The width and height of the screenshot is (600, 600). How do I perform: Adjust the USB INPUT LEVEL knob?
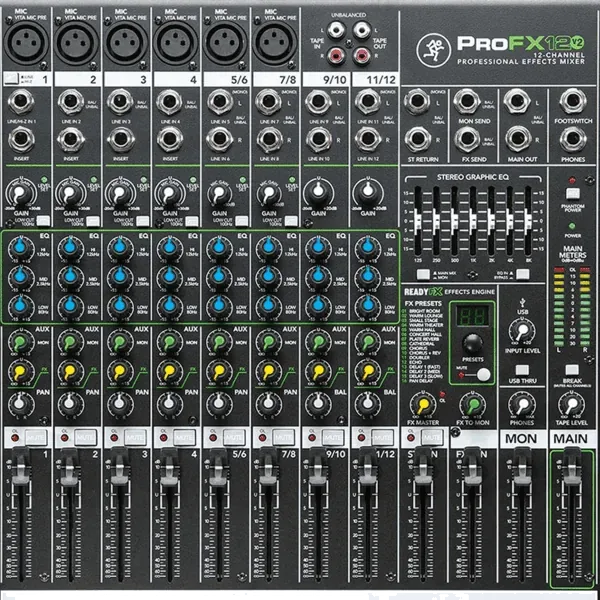point(522,331)
